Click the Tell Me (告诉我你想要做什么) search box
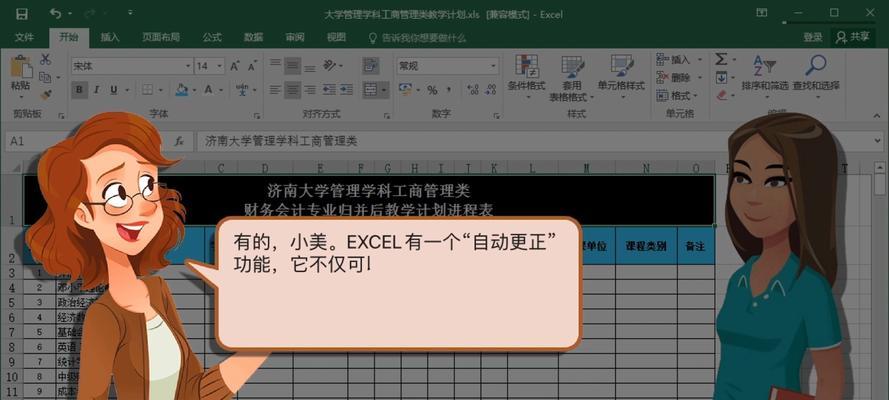The height and width of the screenshot is (400, 889). click(418, 37)
